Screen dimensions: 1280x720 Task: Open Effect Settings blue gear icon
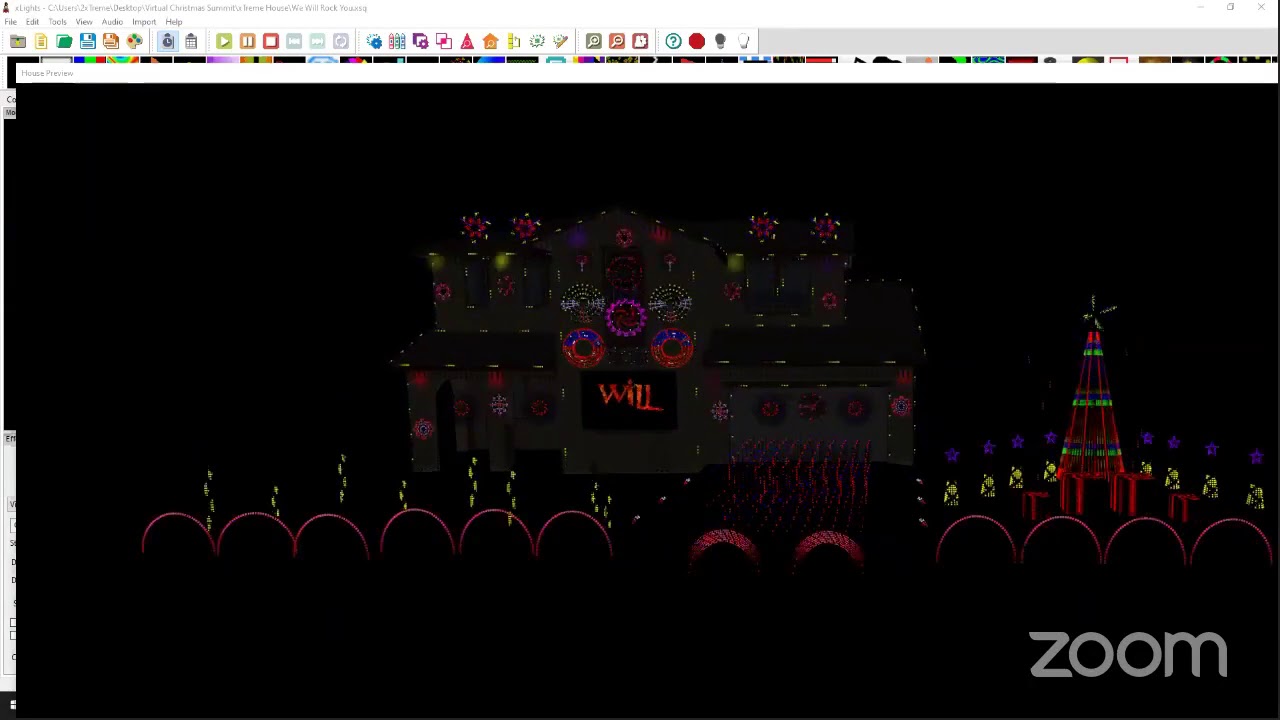coord(374,41)
